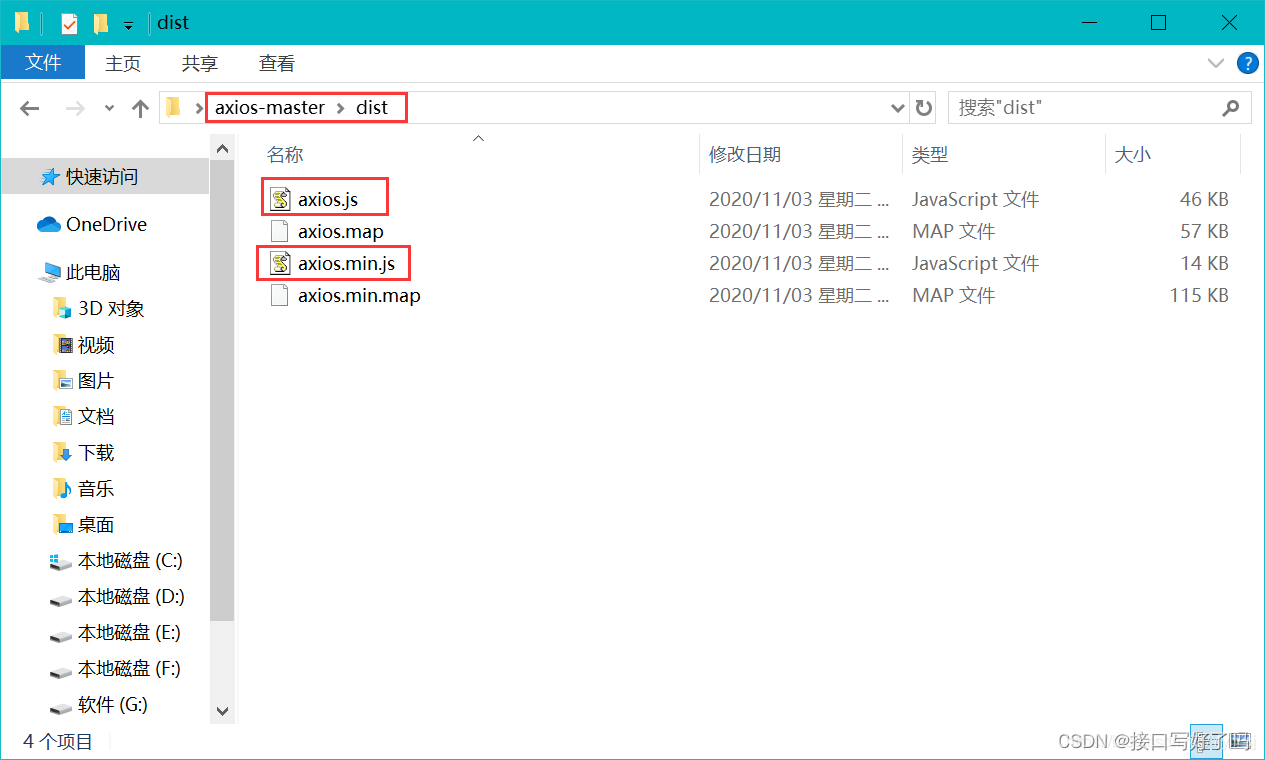Sort by the 修改日期 column header
Image resolution: width=1265 pixels, height=760 pixels.
[745, 155]
